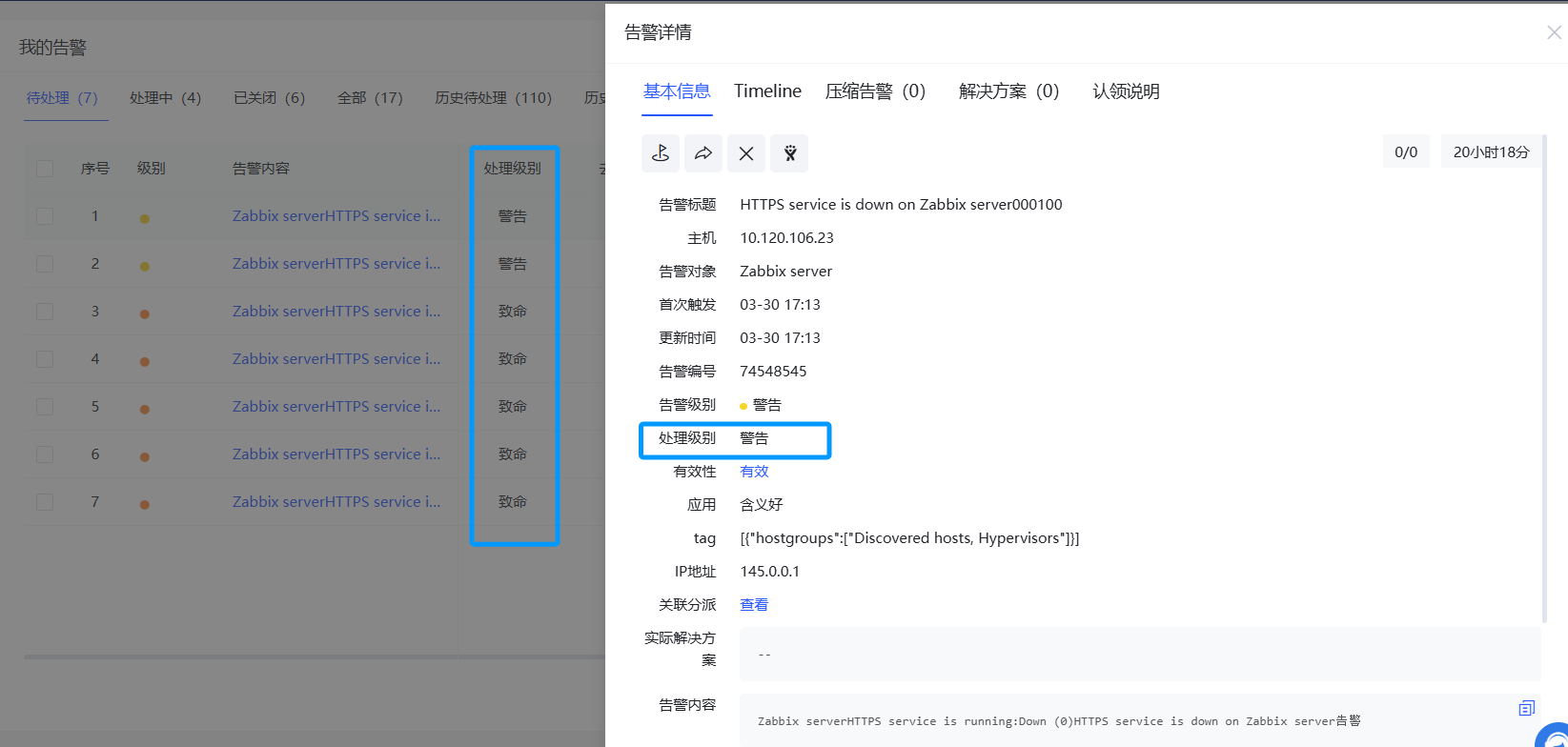Open the 解决方案 (0) tab
This screenshot has width=1568, height=747.
click(1008, 91)
